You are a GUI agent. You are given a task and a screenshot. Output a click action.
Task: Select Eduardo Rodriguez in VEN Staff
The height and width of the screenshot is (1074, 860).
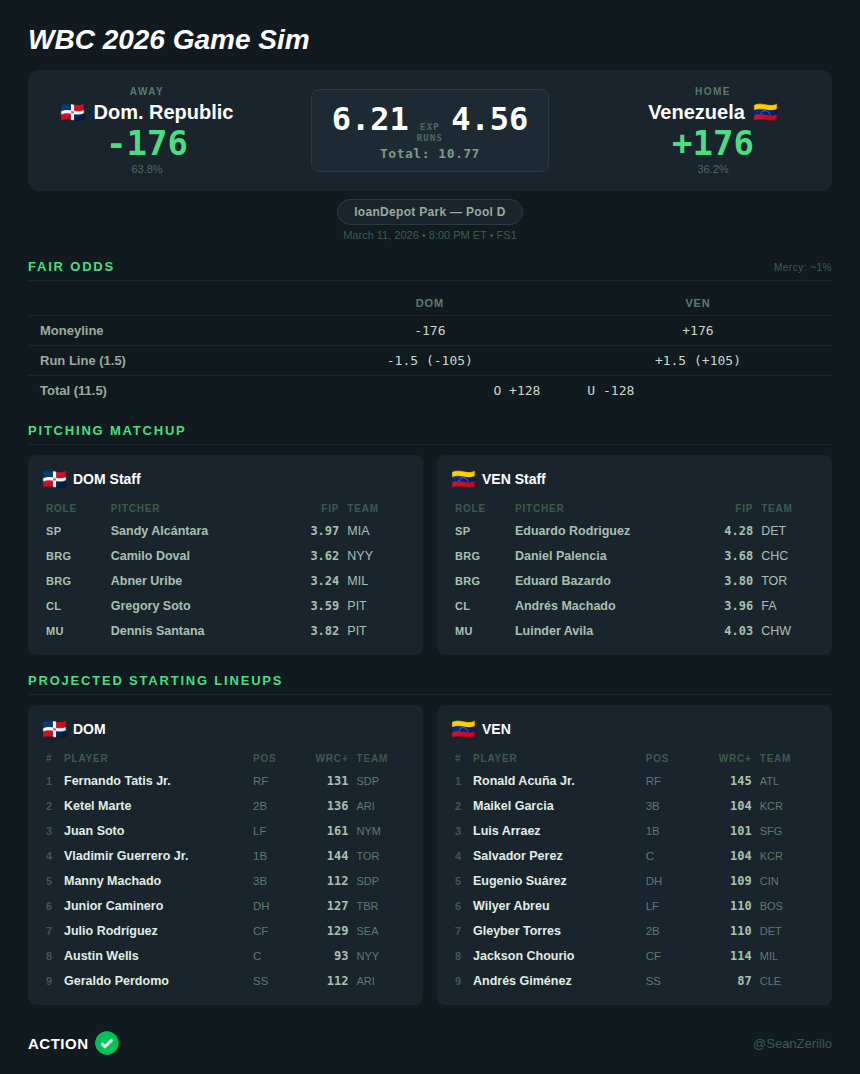click(572, 531)
